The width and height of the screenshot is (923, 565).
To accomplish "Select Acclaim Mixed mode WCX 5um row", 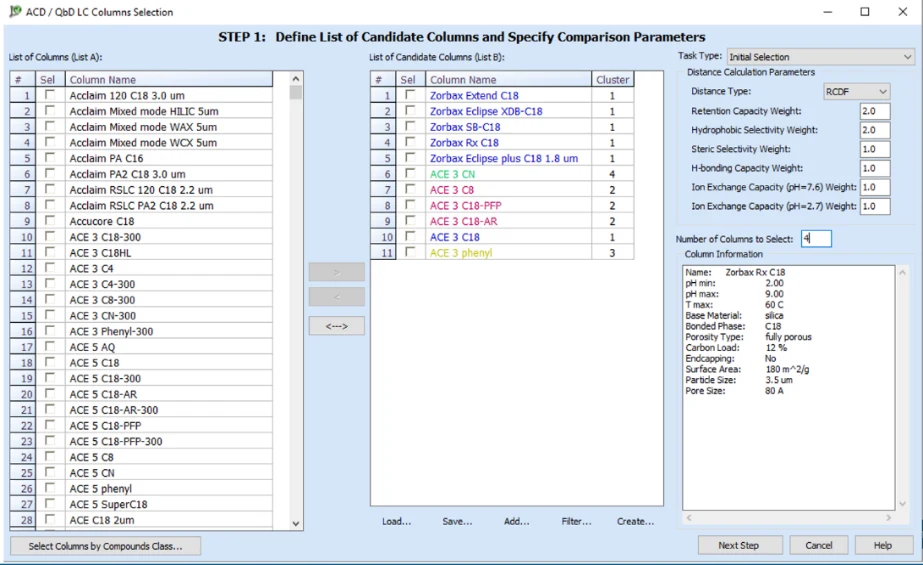I will [141, 142].
